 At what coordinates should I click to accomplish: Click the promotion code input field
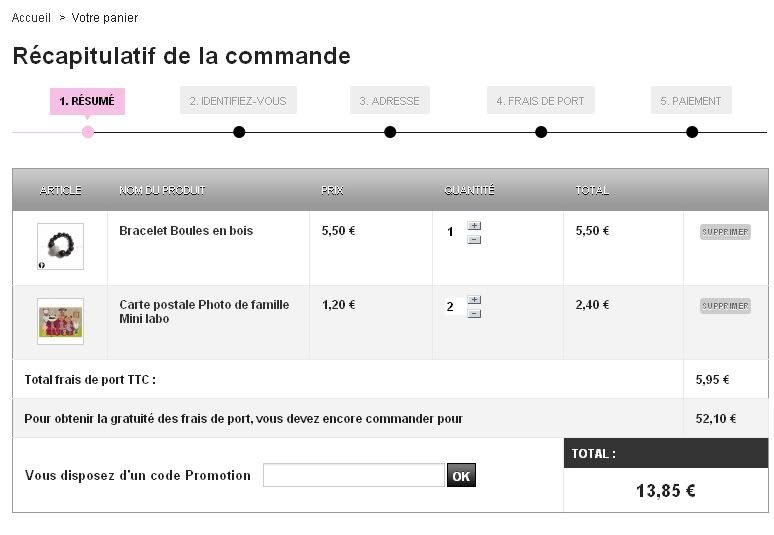[x=353, y=475]
